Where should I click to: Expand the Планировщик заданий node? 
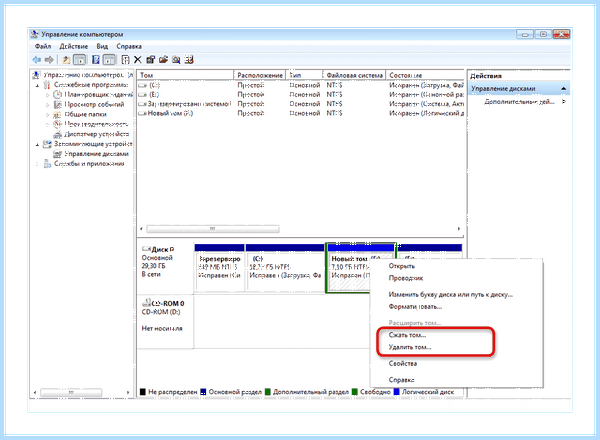47,95
